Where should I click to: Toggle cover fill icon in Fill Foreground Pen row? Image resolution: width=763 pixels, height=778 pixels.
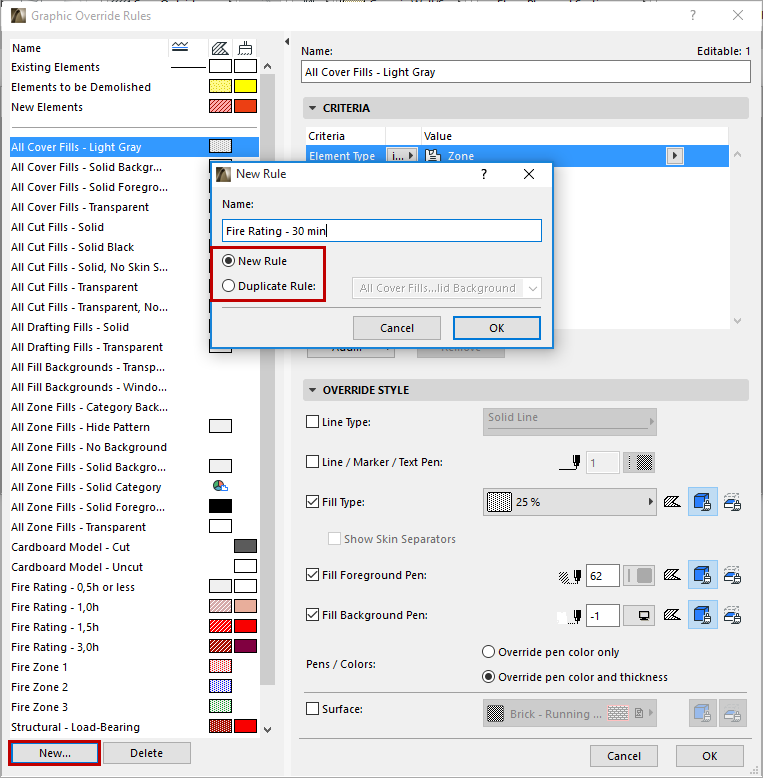coord(702,575)
